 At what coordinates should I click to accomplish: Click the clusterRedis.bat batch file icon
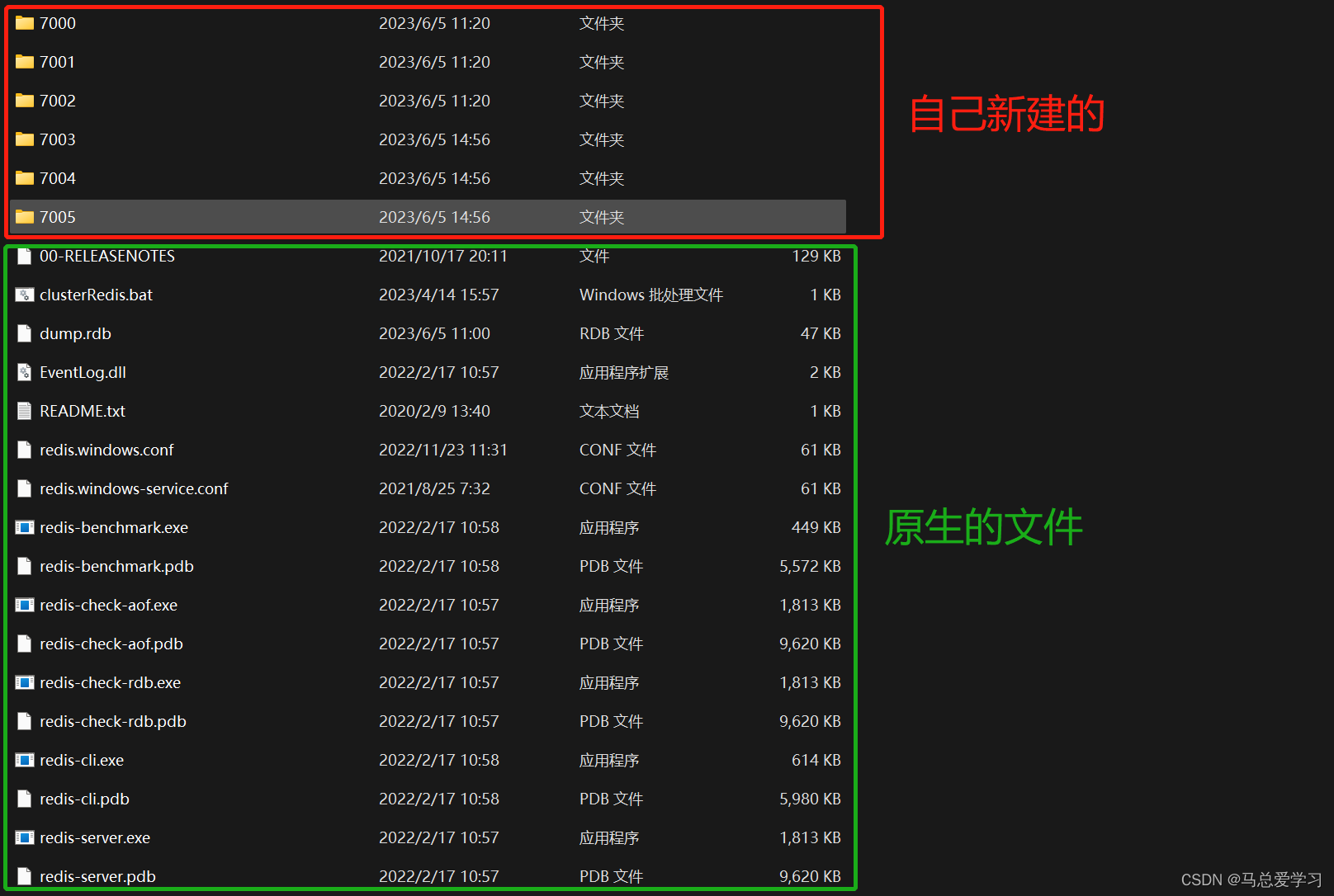coord(25,295)
